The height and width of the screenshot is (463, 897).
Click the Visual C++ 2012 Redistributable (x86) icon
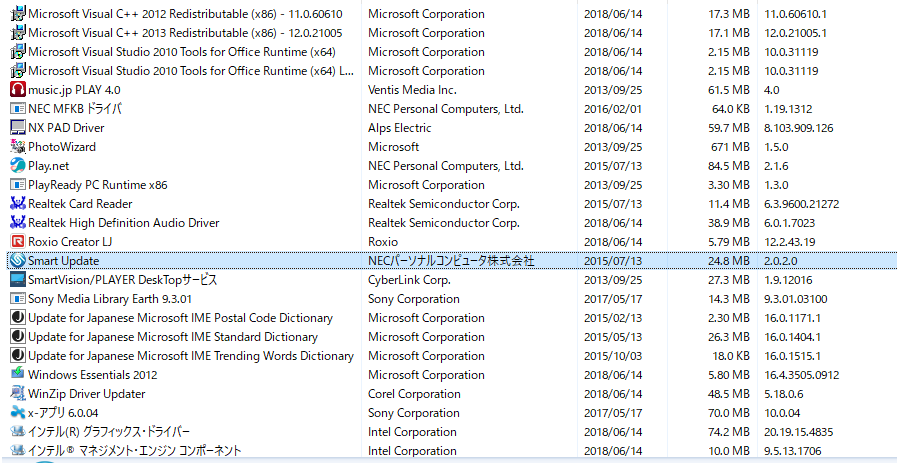18,14
